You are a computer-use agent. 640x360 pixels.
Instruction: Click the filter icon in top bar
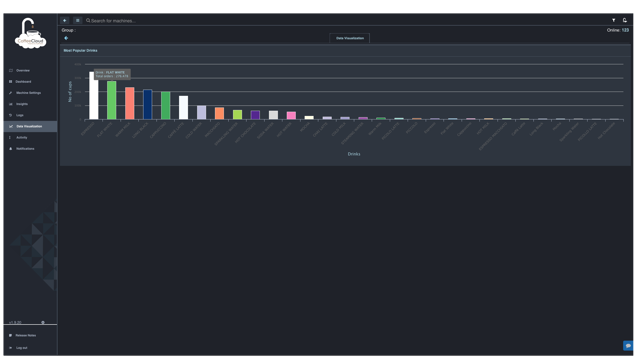tap(613, 20)
